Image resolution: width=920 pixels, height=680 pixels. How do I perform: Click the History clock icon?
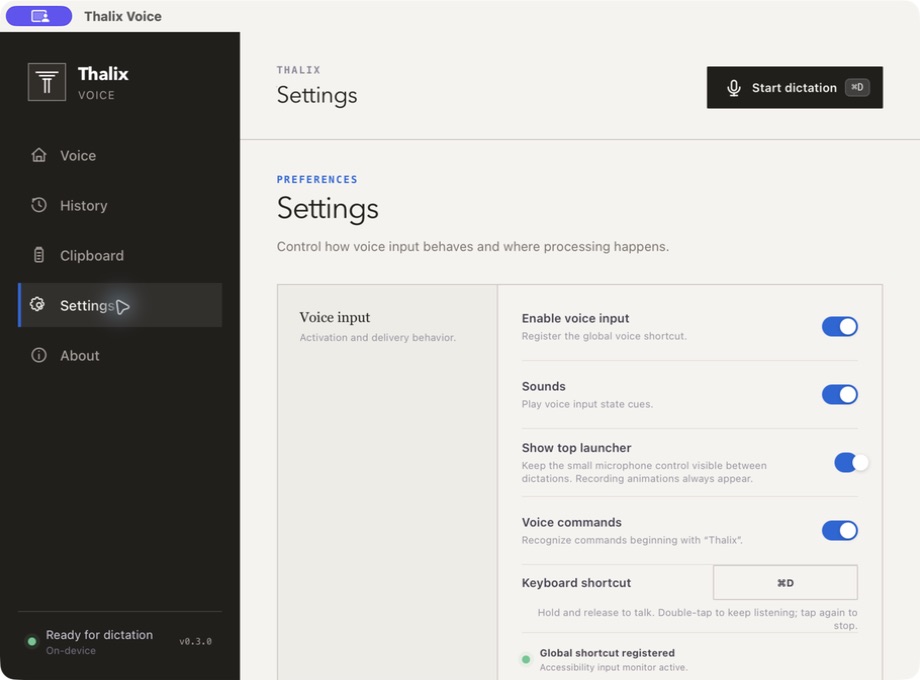tap(39, 205)
